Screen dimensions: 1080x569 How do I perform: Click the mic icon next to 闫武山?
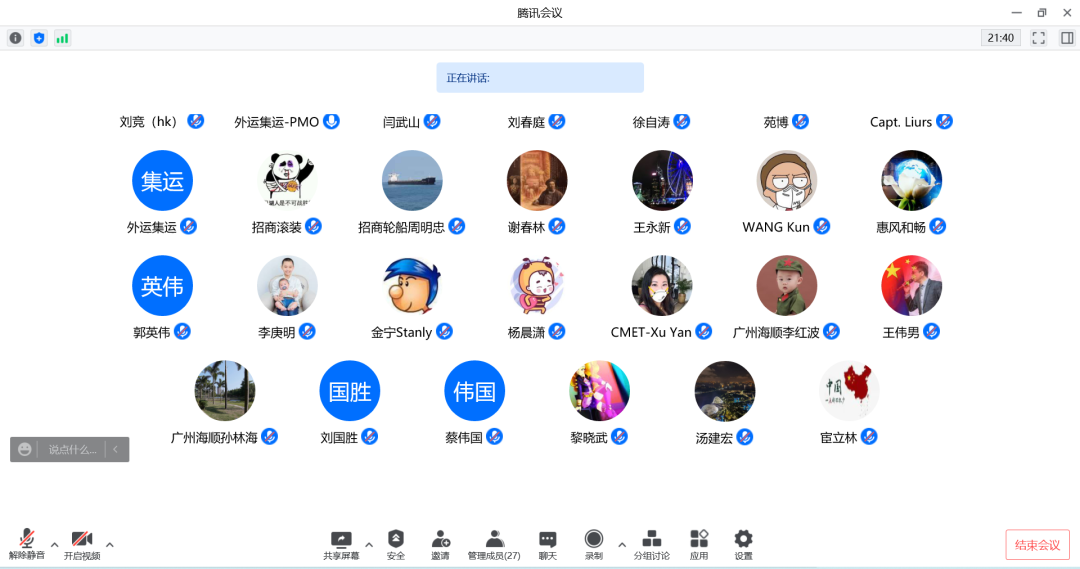(432, 121)
